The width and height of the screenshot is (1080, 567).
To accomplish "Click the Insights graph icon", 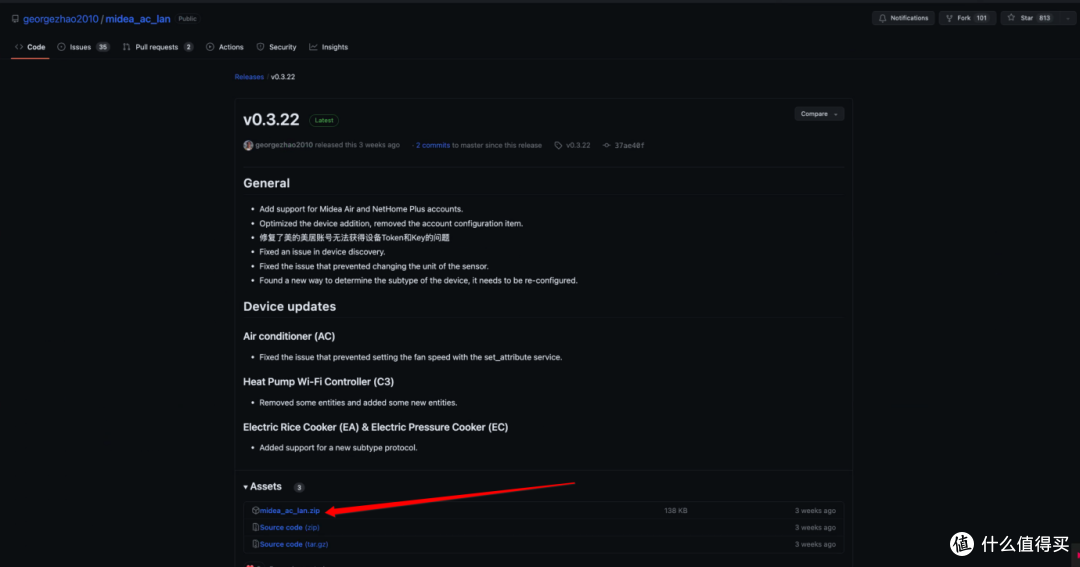I will (313, 47).
